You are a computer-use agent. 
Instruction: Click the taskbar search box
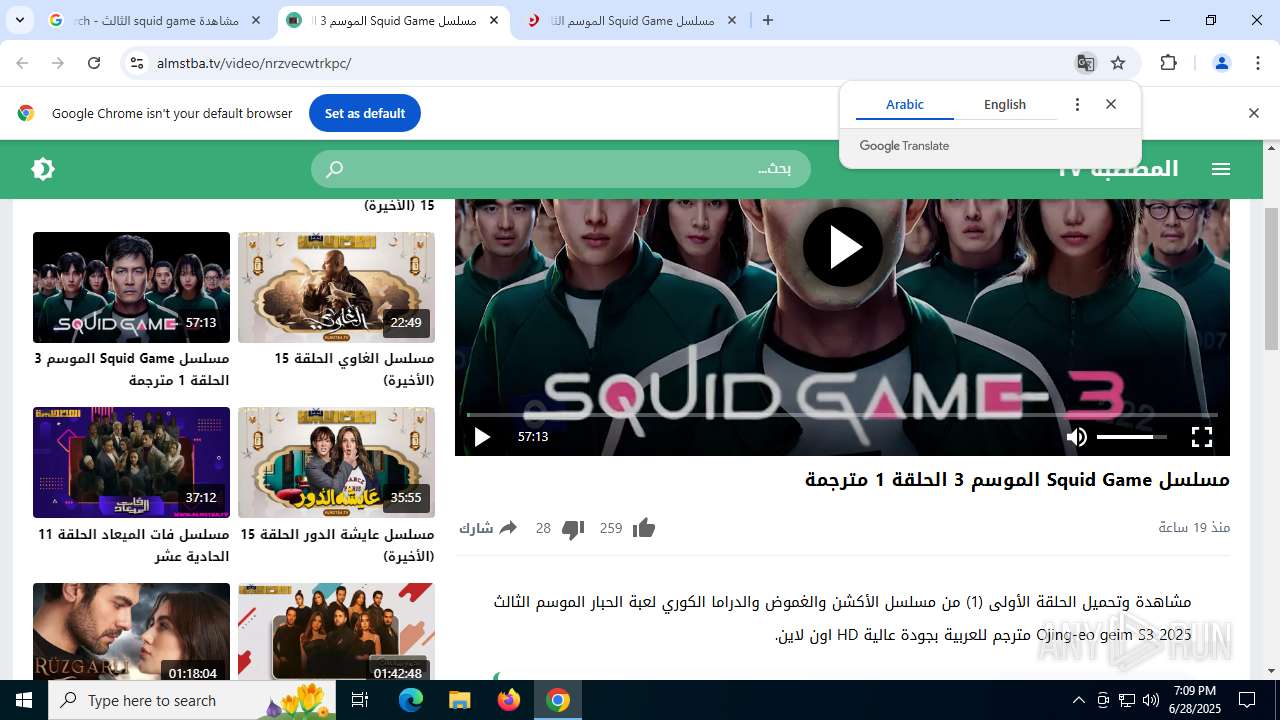[x=193, y=700]
